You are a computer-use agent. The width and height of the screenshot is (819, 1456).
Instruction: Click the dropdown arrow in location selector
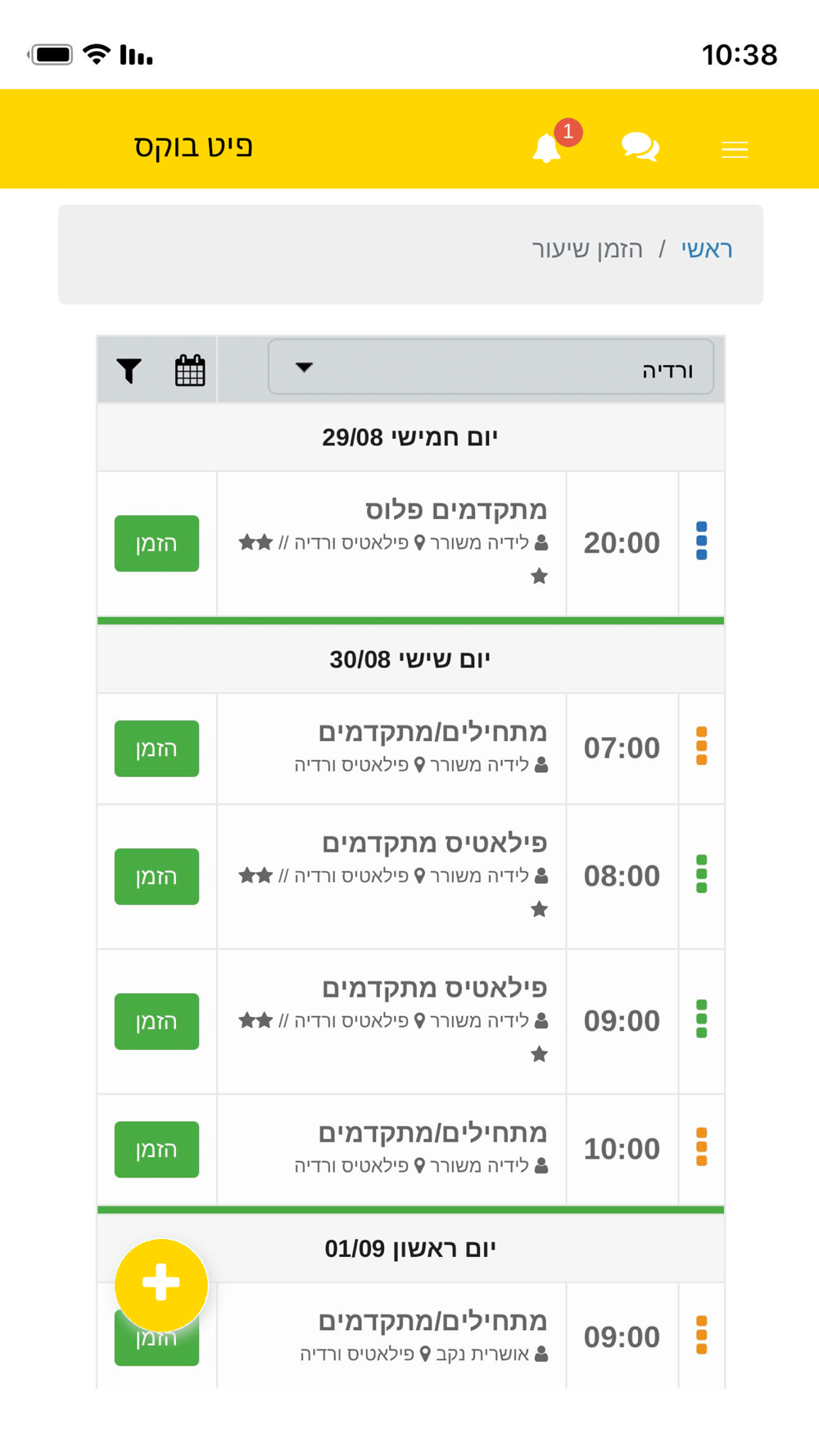click(x=304, y=367)
